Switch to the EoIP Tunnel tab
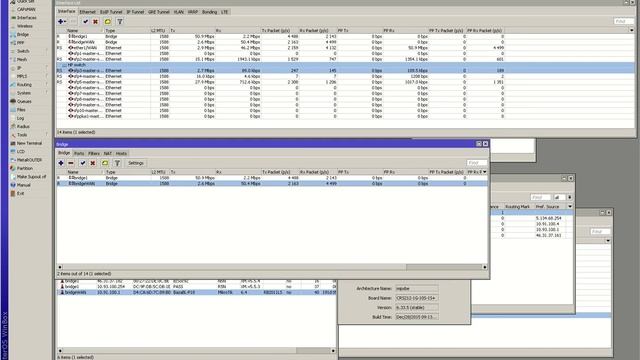Image resolution: width=640 pixels, height=360 pixels. click(111, 12)
